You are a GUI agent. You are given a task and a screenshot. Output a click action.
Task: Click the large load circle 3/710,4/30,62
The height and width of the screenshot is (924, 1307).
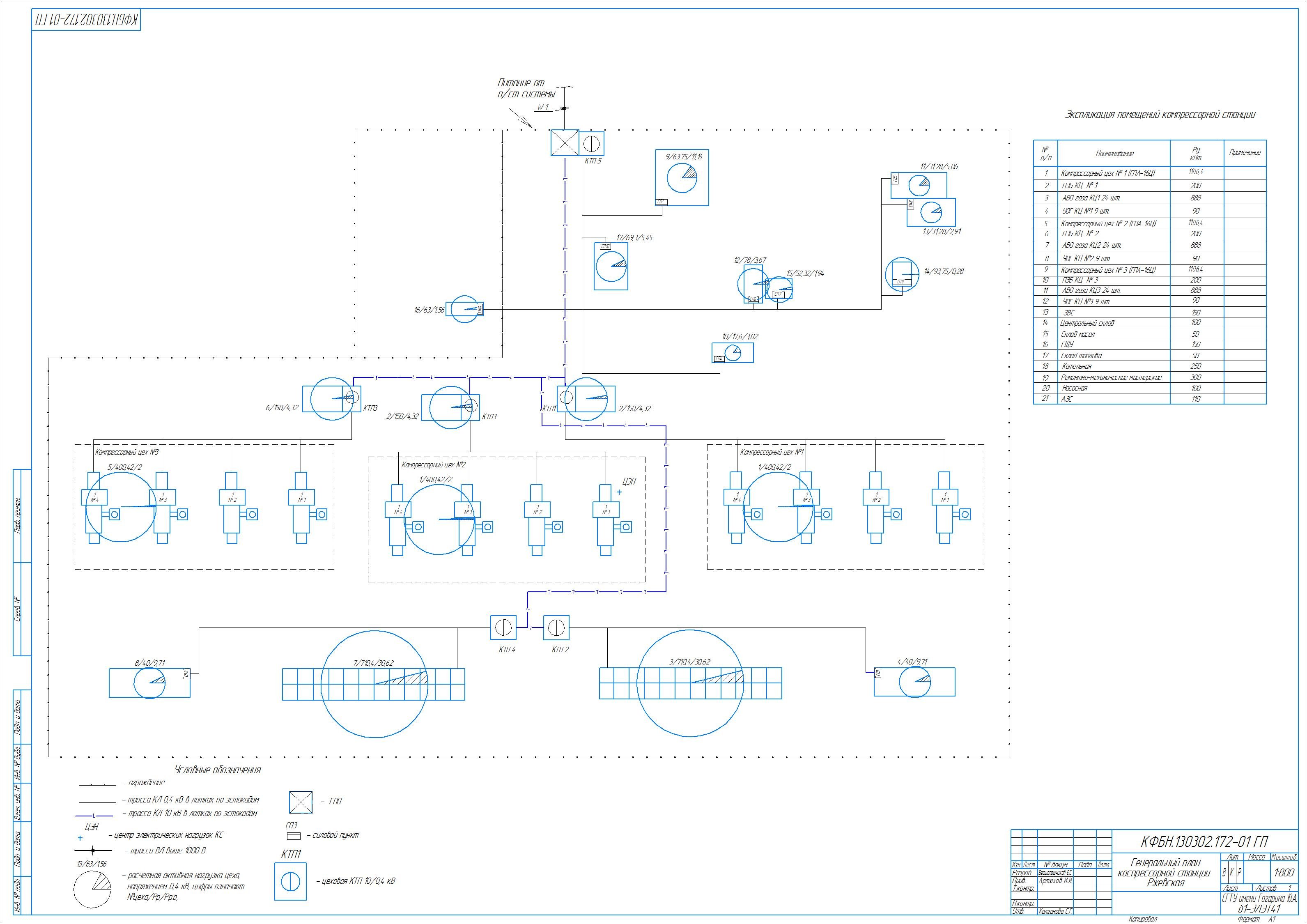click(x=690, y=683)
